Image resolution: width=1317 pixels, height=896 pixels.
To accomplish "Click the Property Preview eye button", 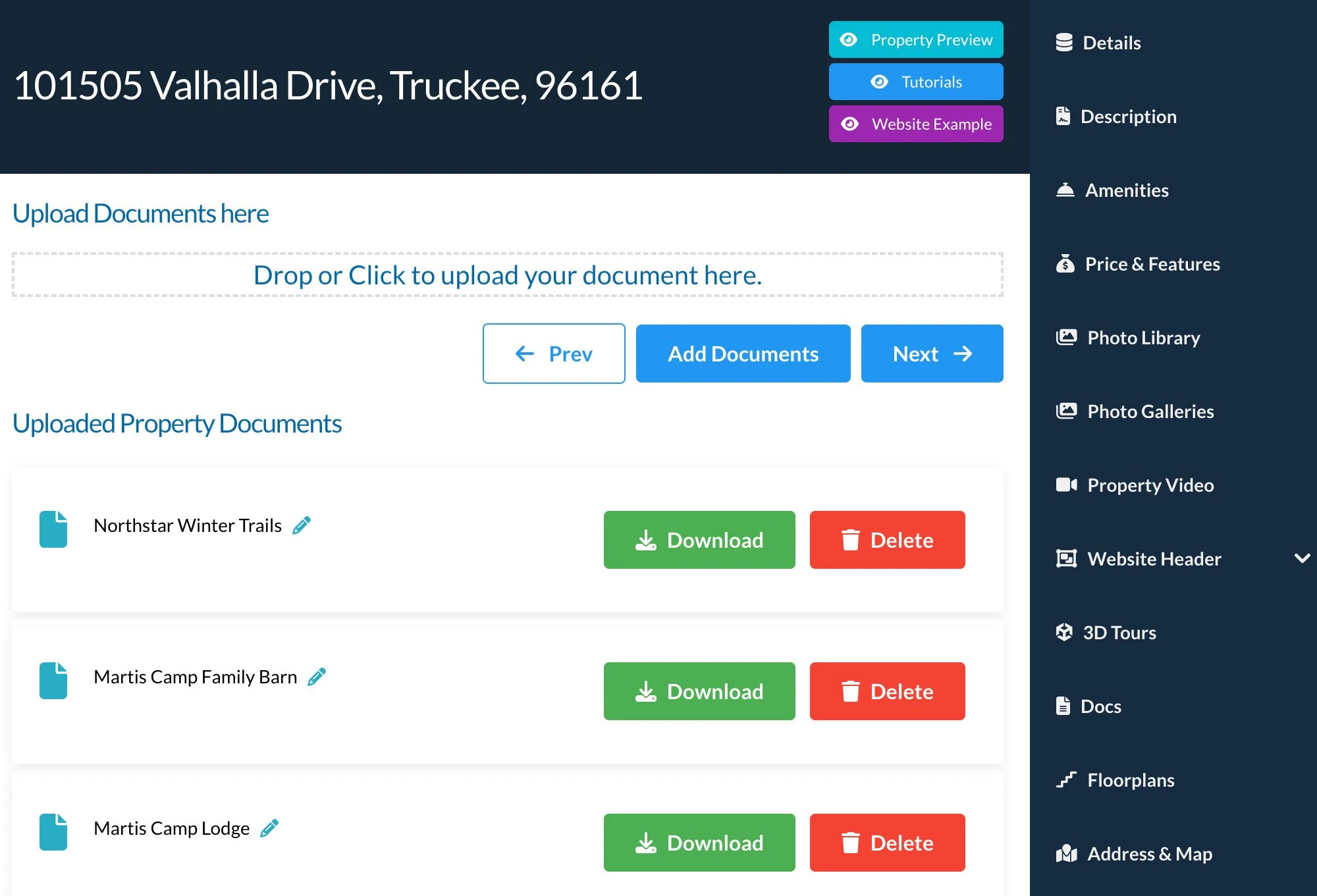I will click(916, 40).
